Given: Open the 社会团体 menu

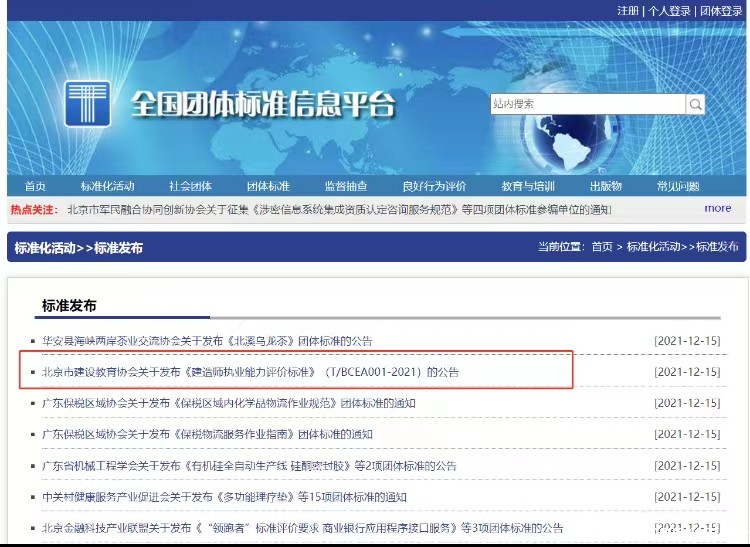Looking at the screenshot, I should pos(190,186).
